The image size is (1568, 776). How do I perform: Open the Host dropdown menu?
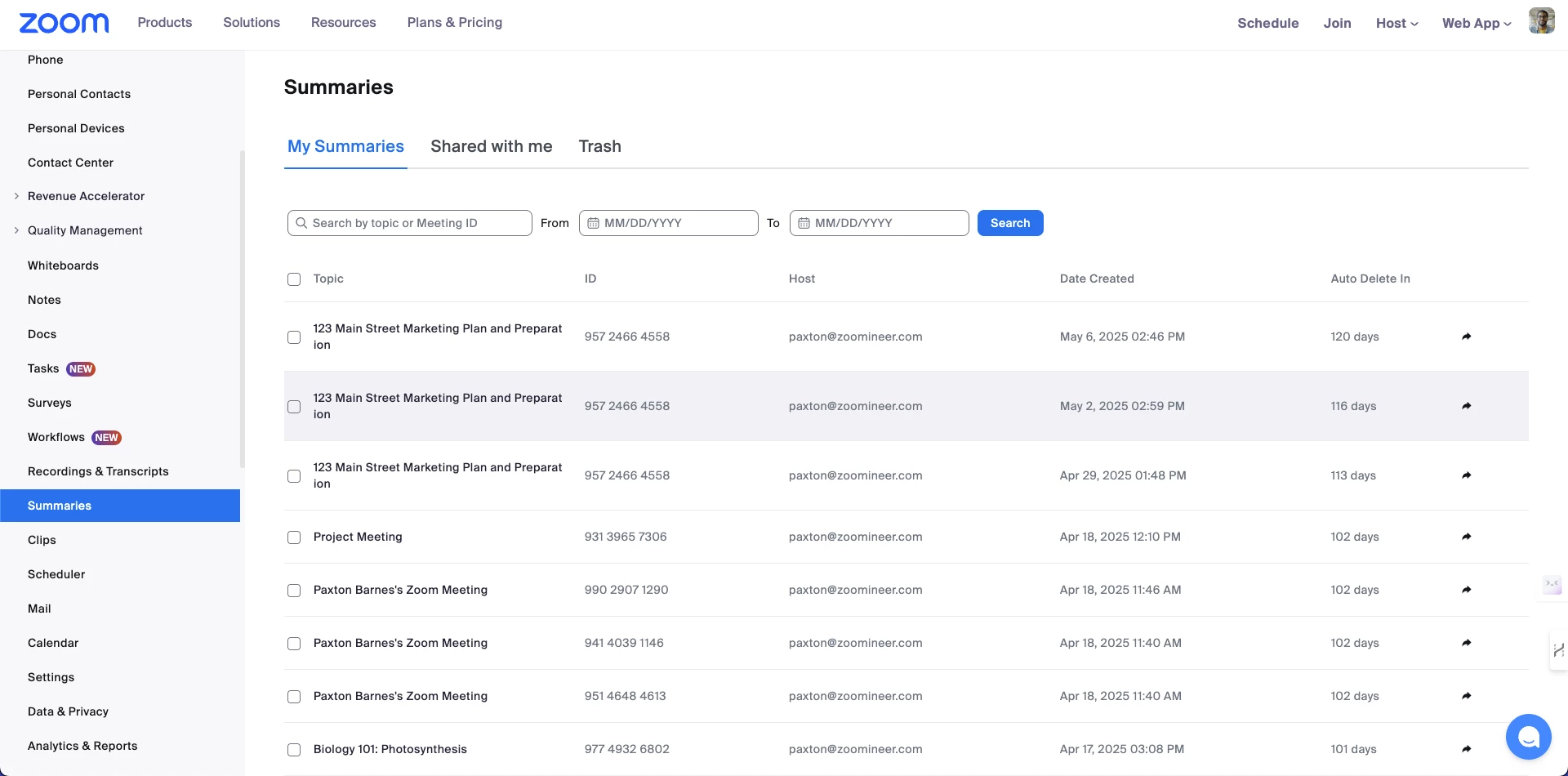tap(1396, 23)
